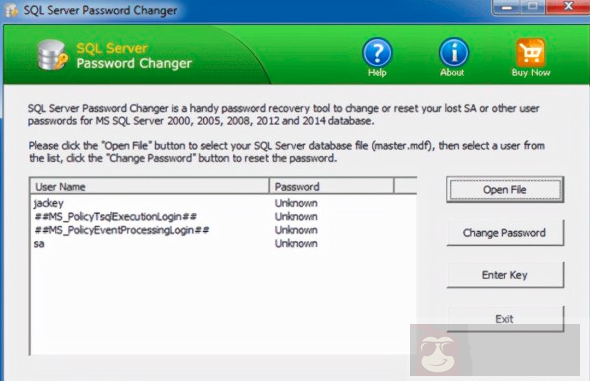590x381 pixels.
Task: Click the Password column header
Action: click(x=331, y=186)
